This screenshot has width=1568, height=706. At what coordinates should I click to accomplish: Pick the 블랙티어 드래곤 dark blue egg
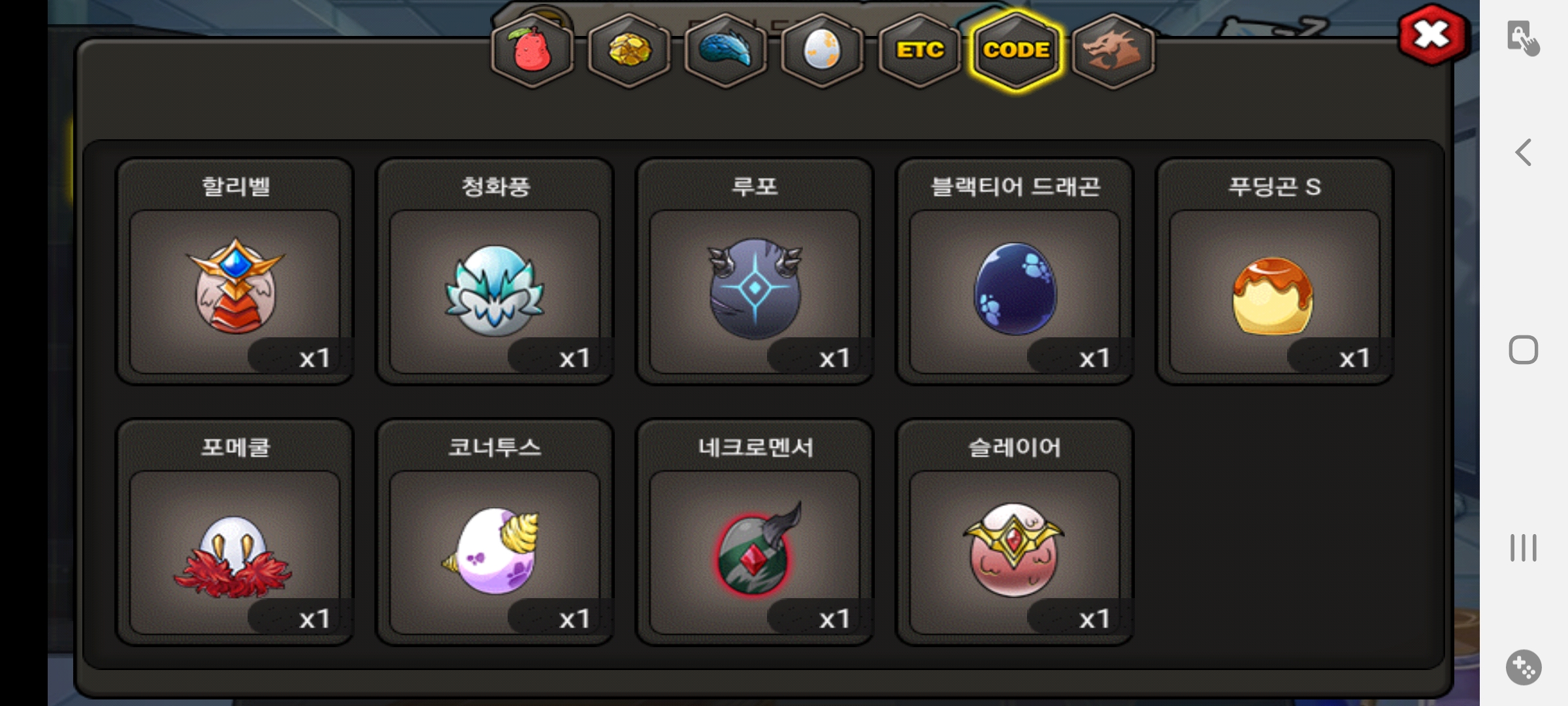1015,271
